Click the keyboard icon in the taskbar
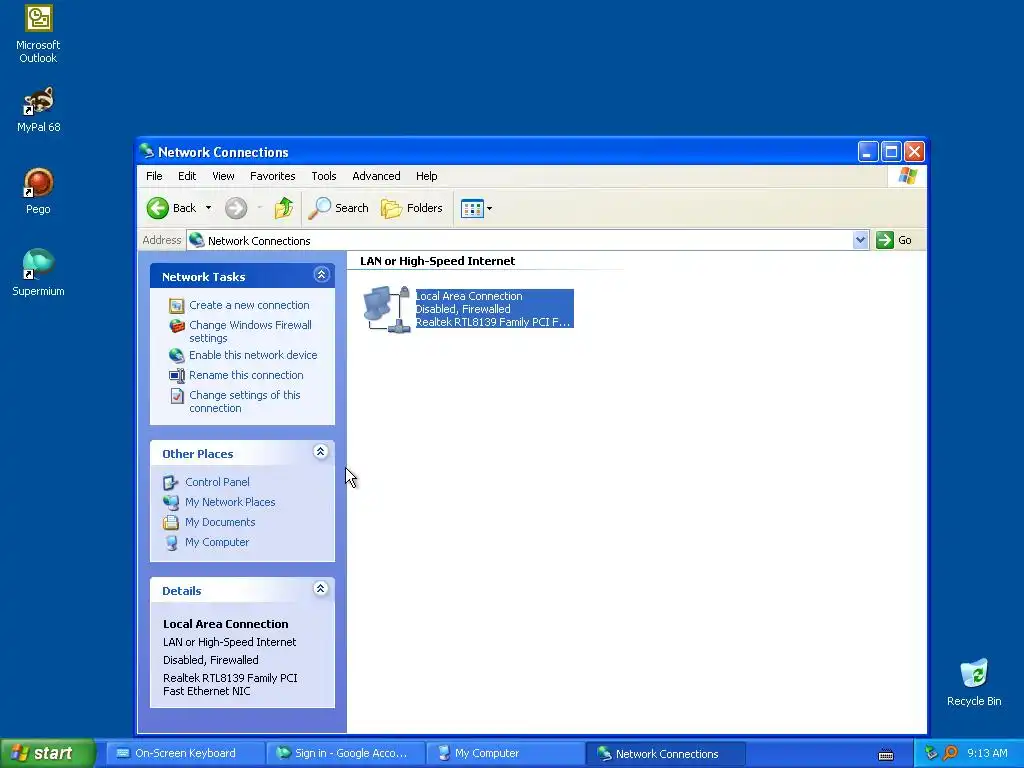Image resolution: width=1024 pixels, height=768 pixels. pyautogui.click(x=886, y=754)
